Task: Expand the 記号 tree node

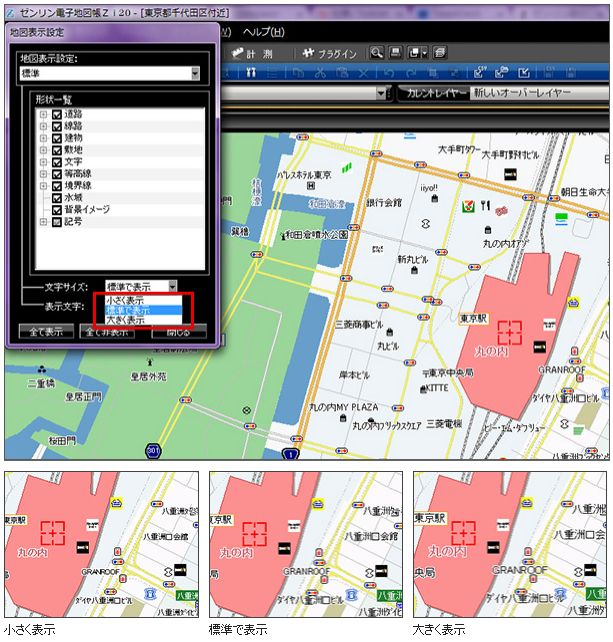Action: [x=43, y=222]
